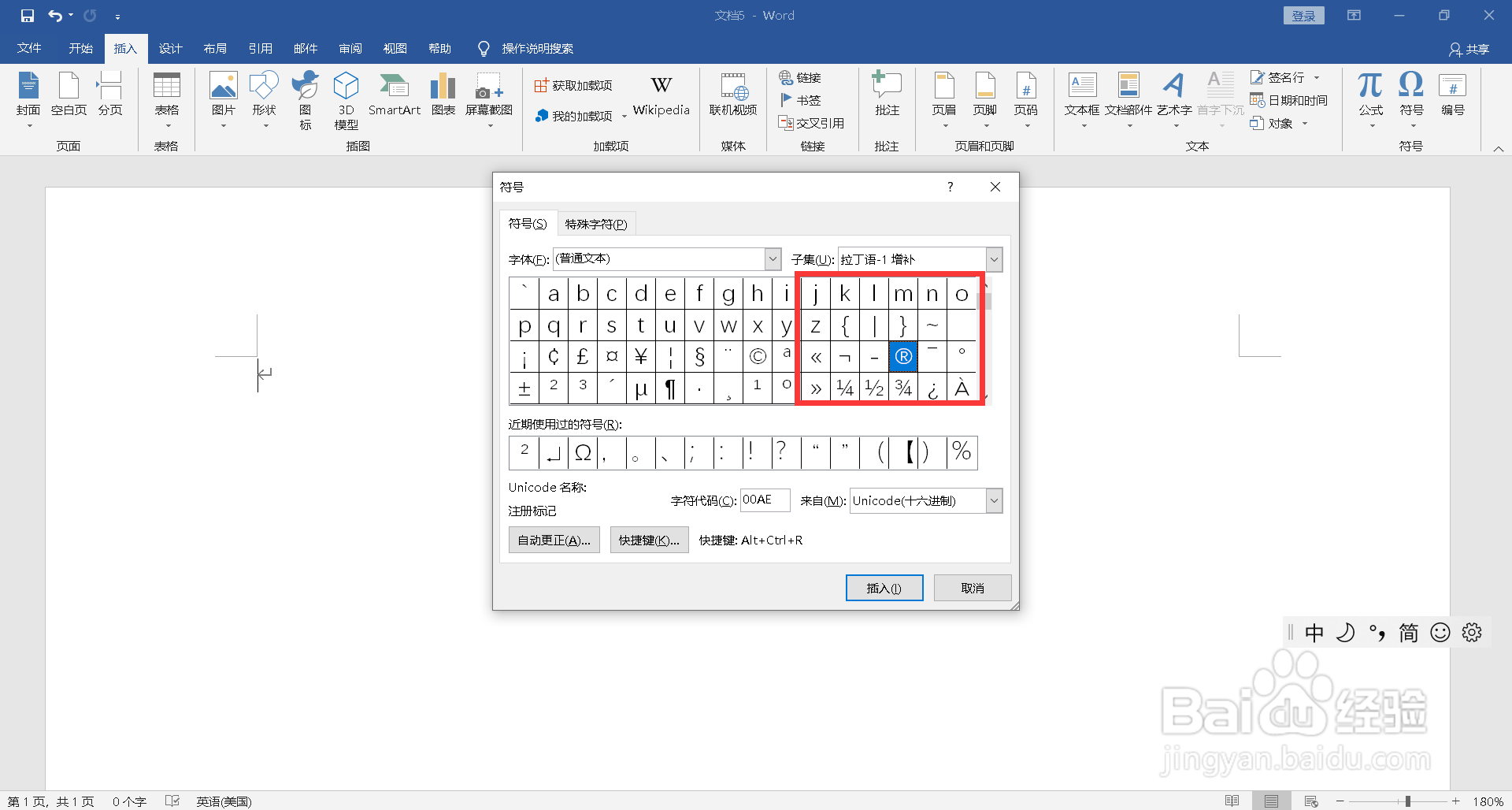Click the zoom in plus button
This screenshot has height=810, width=1512.
(1455, 801)
